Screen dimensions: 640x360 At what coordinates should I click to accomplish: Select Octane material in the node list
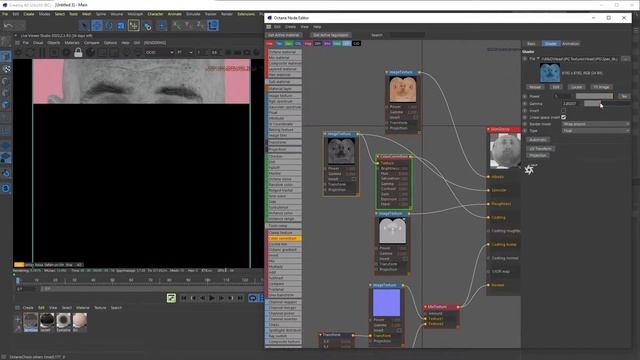click(284, 52)
